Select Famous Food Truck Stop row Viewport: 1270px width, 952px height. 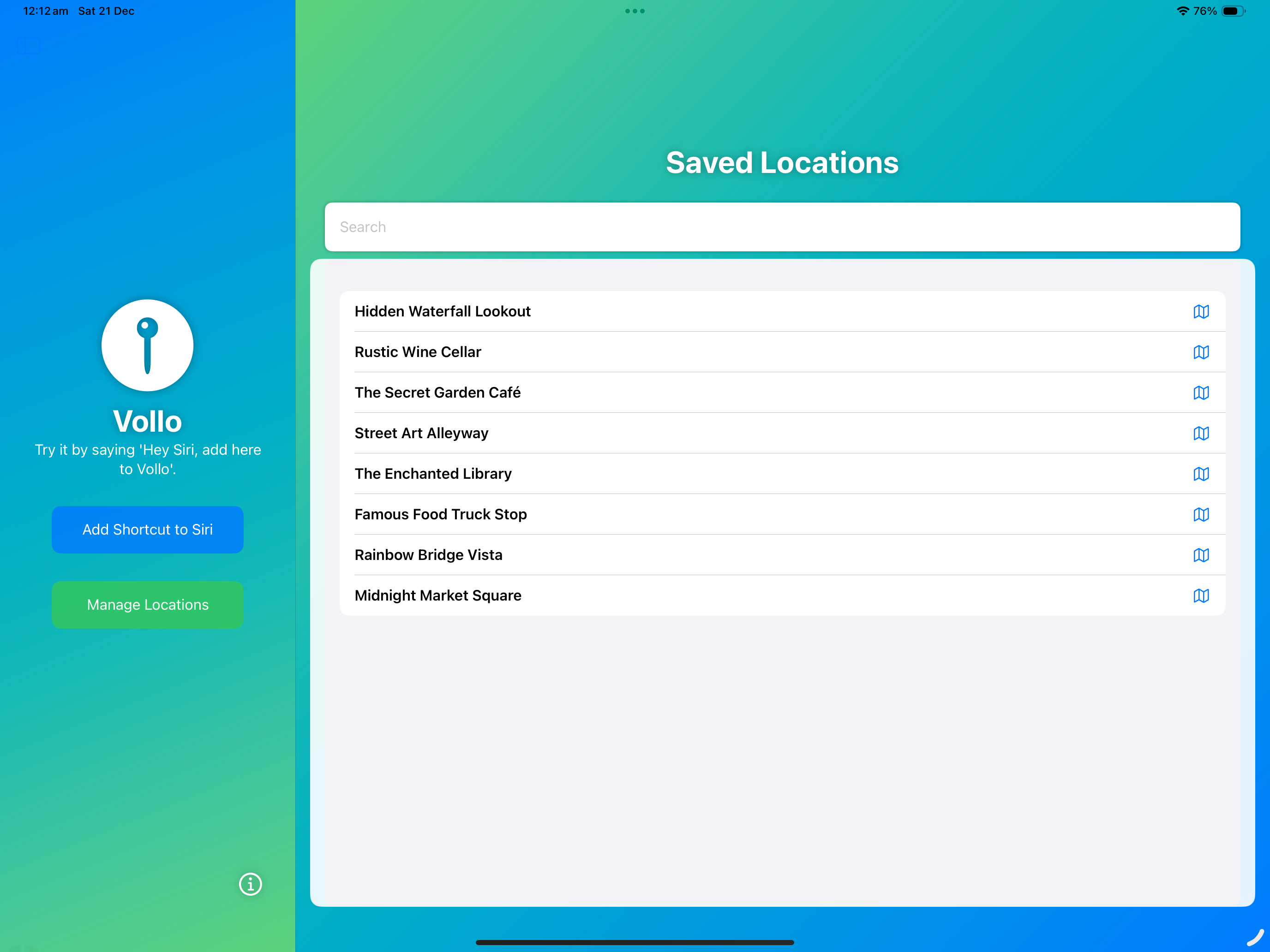(x=782, y=514)
